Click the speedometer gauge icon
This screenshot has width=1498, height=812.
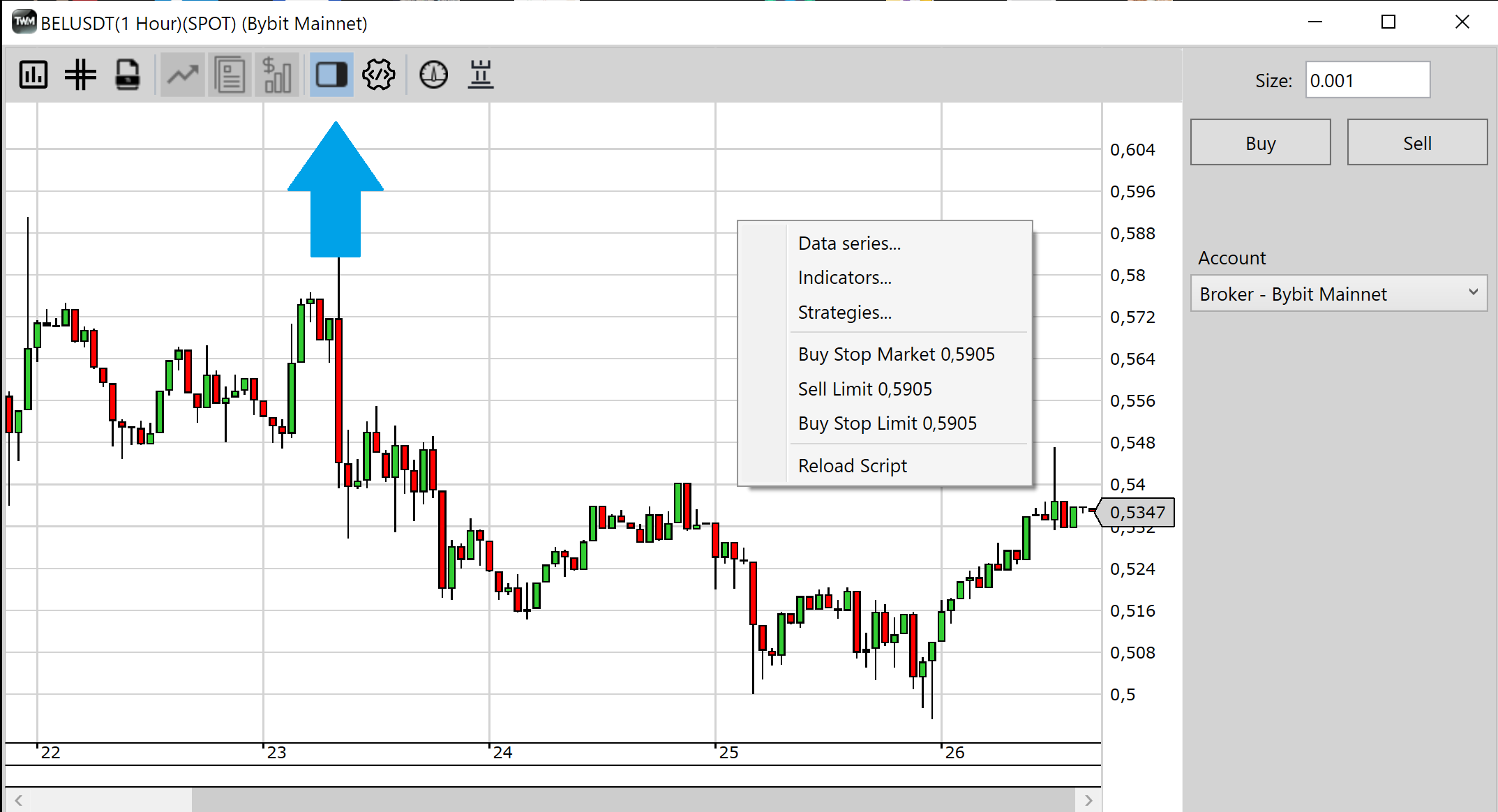(433, 75)
